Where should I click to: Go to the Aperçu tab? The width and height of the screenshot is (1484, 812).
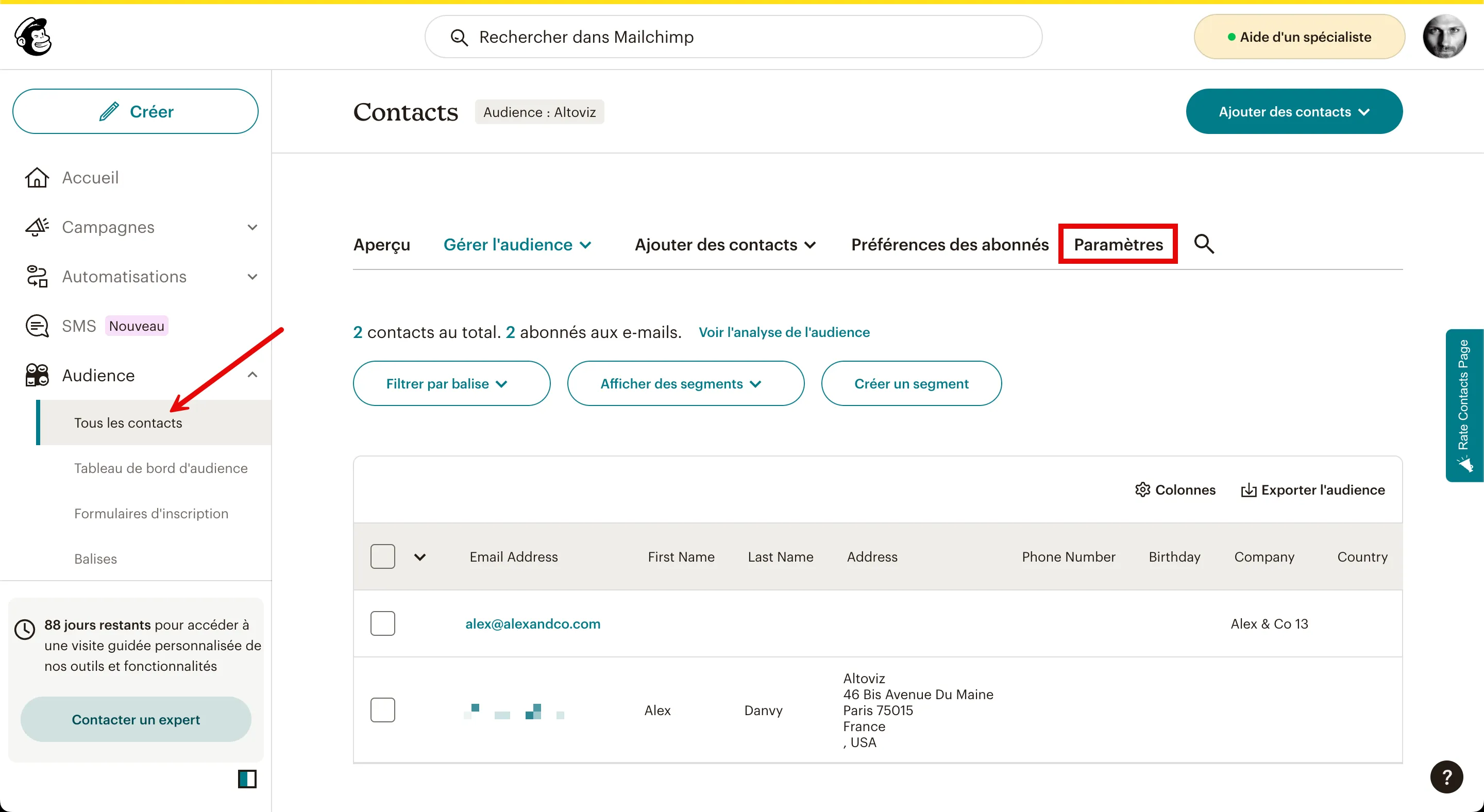381,244
